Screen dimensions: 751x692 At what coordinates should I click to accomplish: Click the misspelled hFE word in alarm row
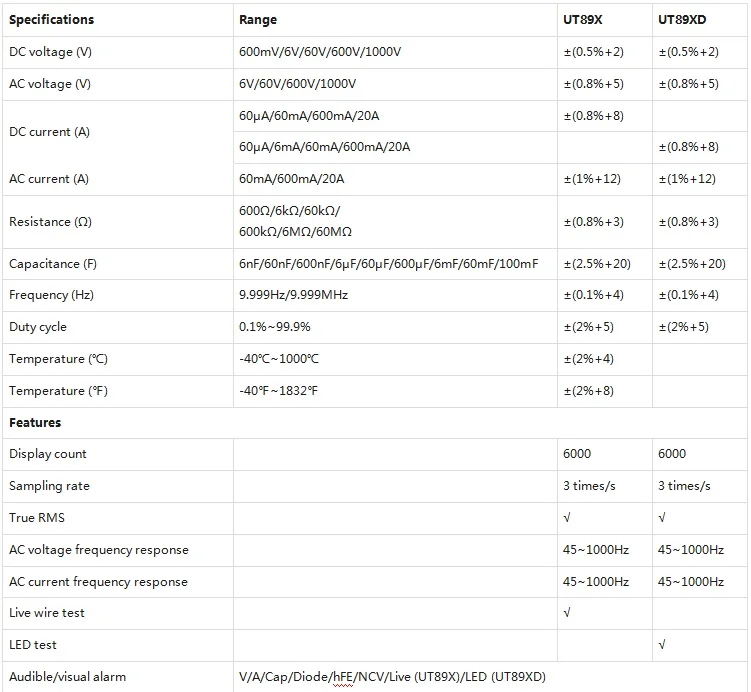pos(342,677)
